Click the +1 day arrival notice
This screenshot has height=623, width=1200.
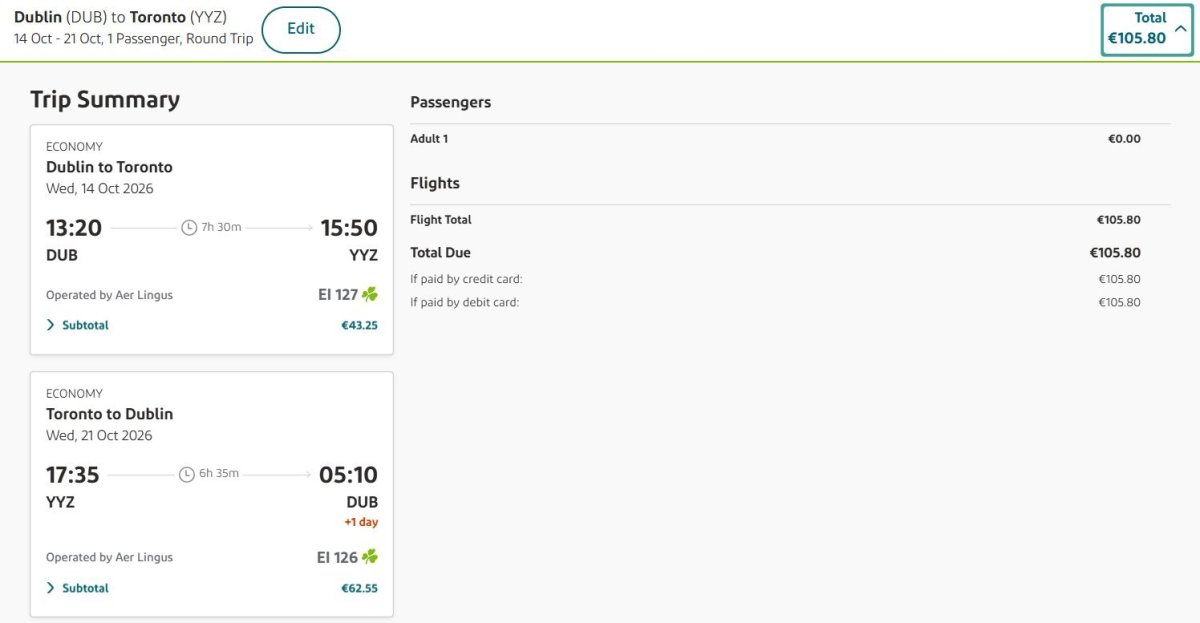pos(361,522)
